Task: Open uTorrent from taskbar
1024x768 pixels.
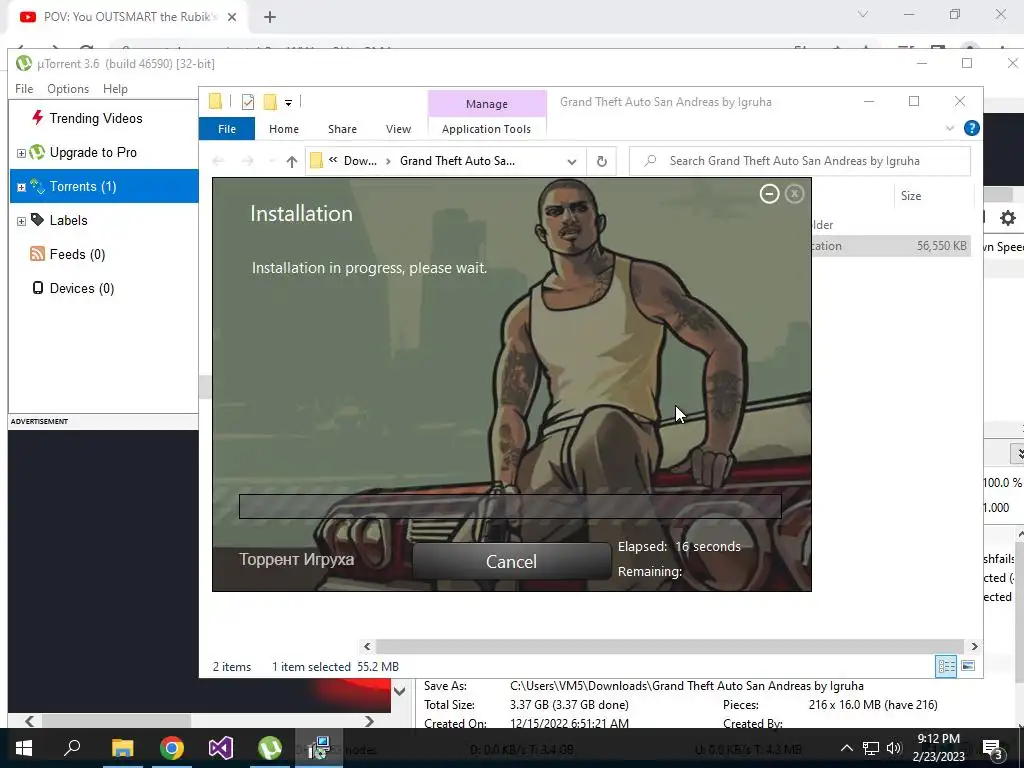Action: 270,748
